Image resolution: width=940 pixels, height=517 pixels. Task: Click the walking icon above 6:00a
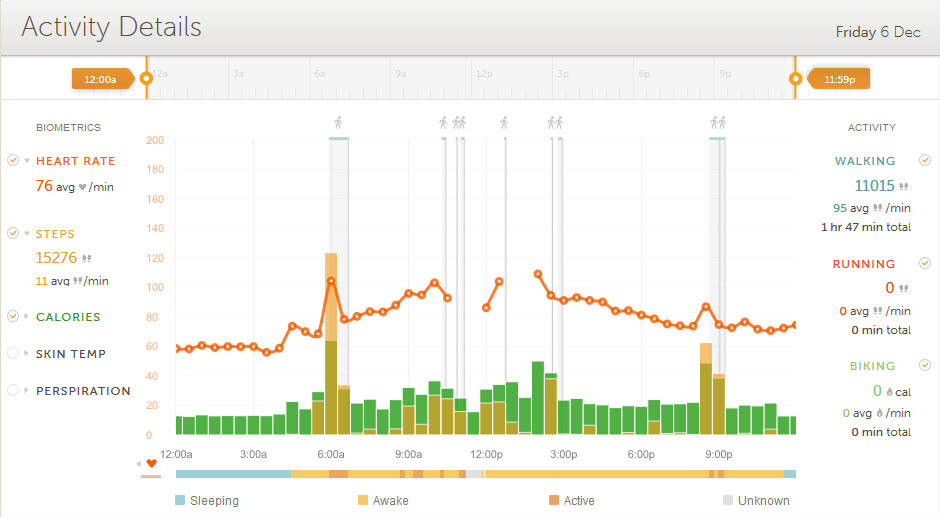tap(338, 123)
